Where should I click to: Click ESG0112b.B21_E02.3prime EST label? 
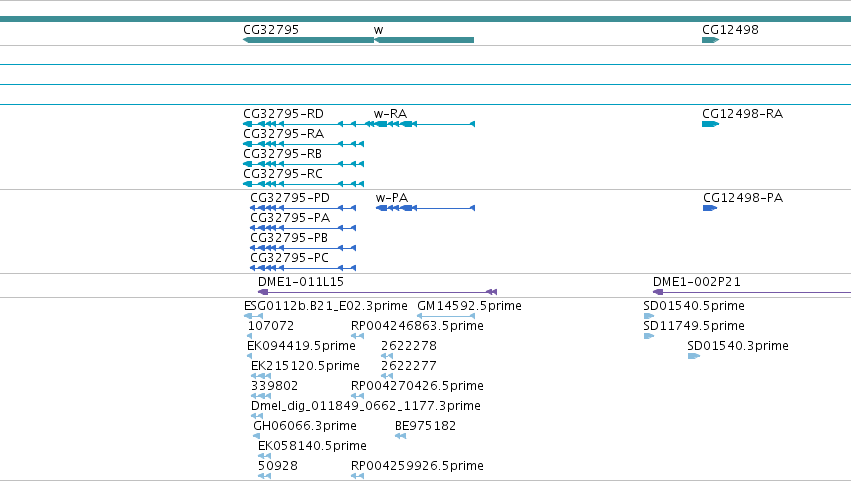pyautogui.click(x=326, y=306)
